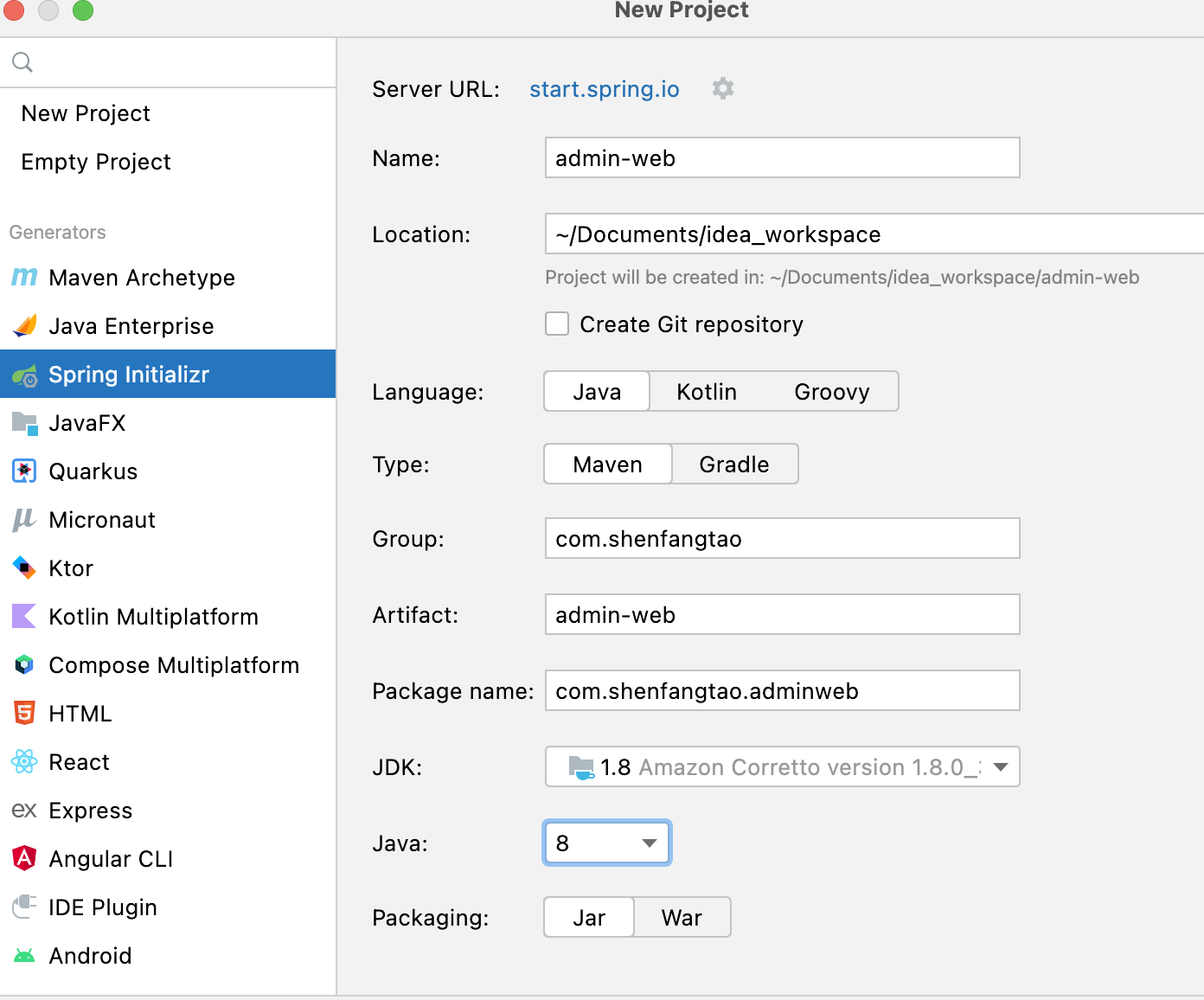
Task: Click the JDK folder icon in combo box
Action: pos(581,767)
